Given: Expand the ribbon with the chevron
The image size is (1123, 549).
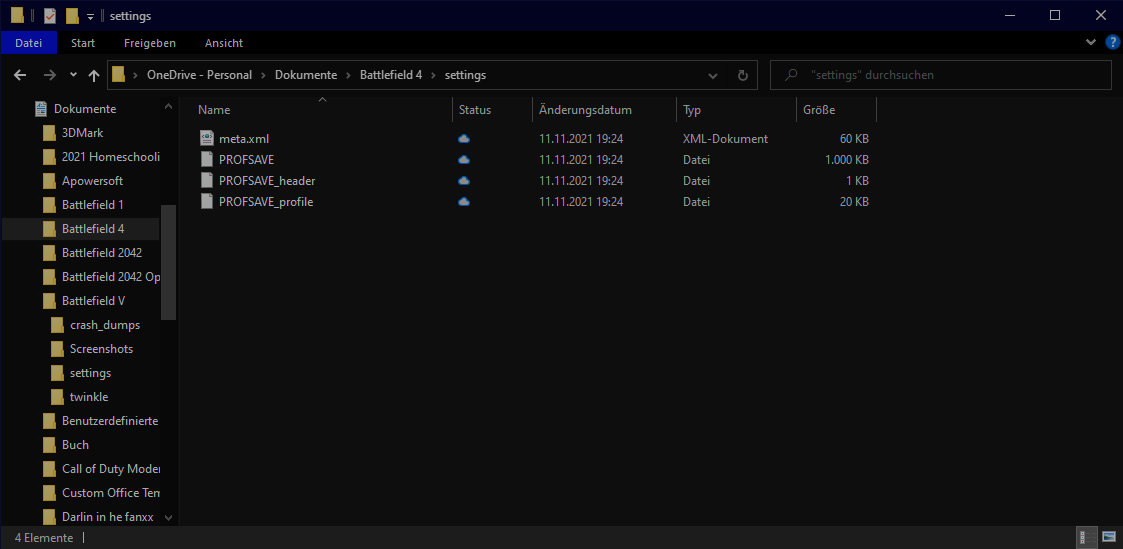Looking at the screenshot, I should [1091, 43].
